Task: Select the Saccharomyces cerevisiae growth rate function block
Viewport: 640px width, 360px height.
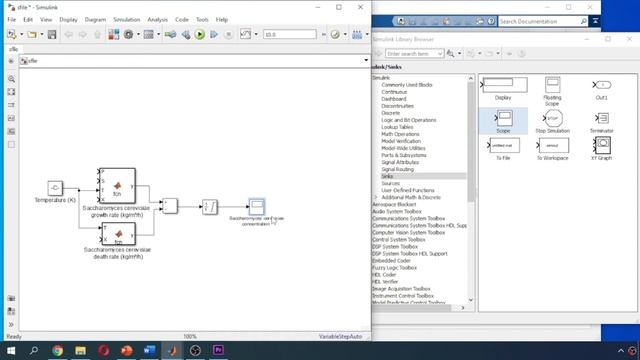Action: click(118, 186)
